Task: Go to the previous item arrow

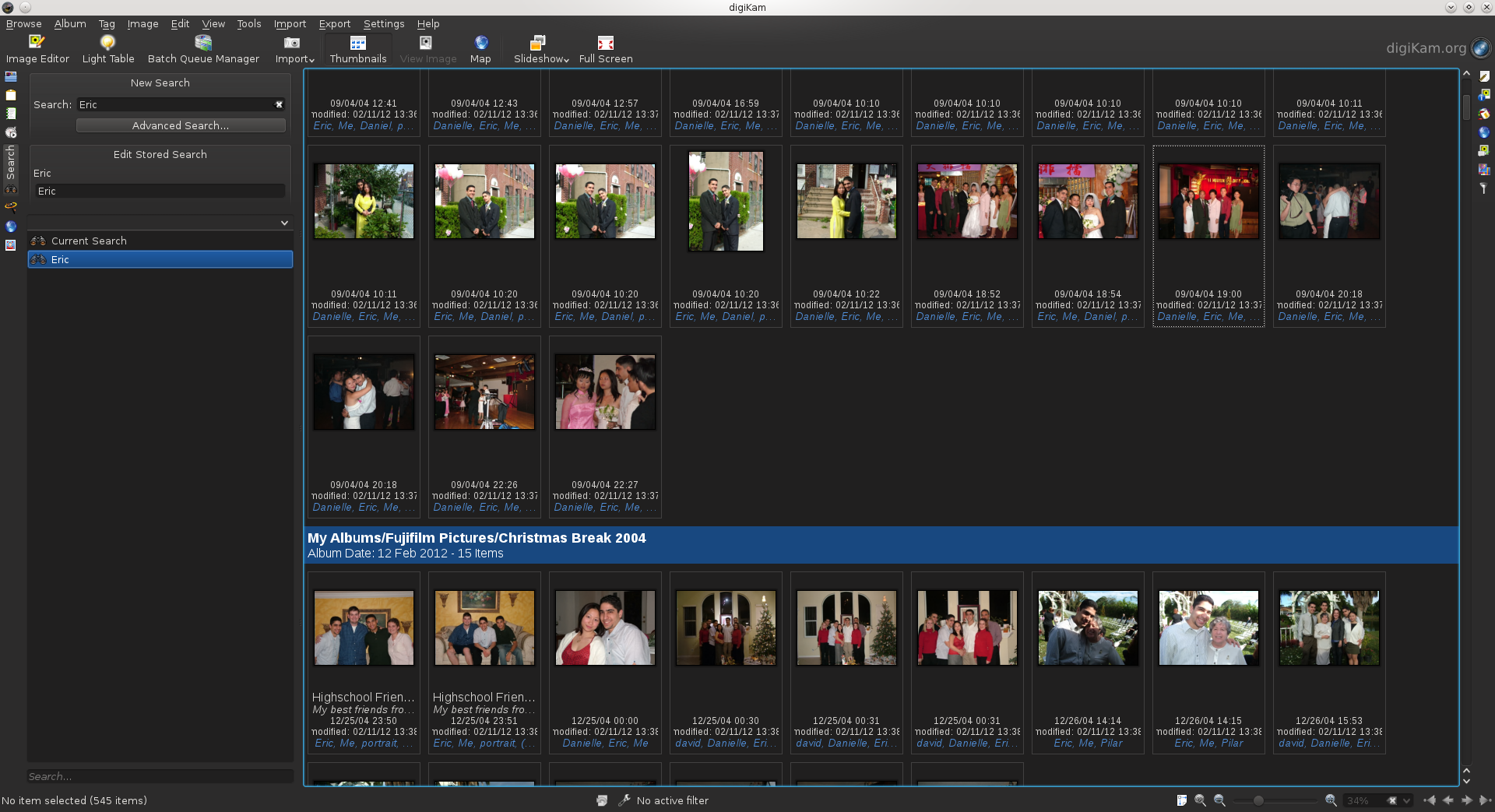Action: click(1448, 800)
